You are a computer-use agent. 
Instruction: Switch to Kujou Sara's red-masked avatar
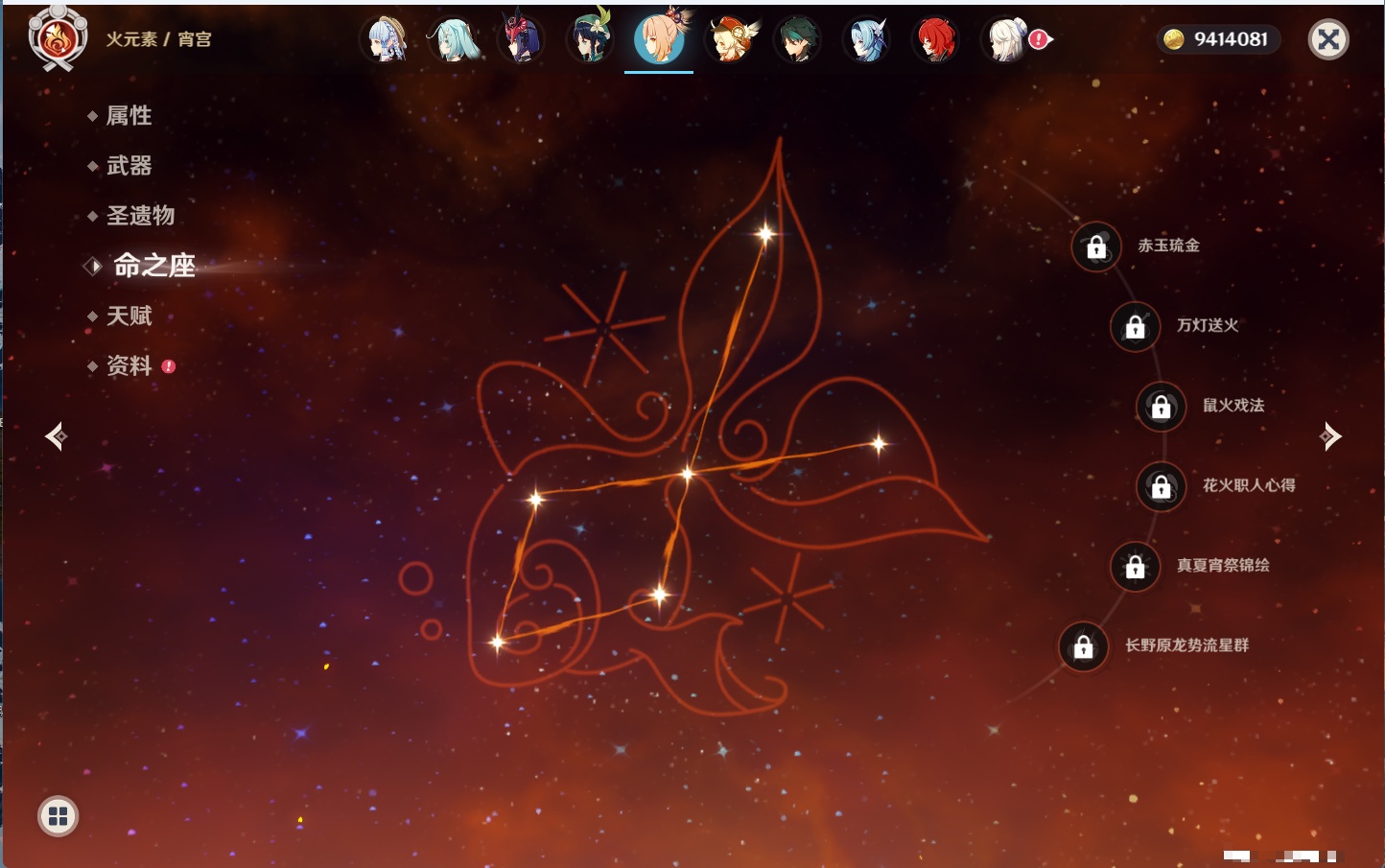522,39
